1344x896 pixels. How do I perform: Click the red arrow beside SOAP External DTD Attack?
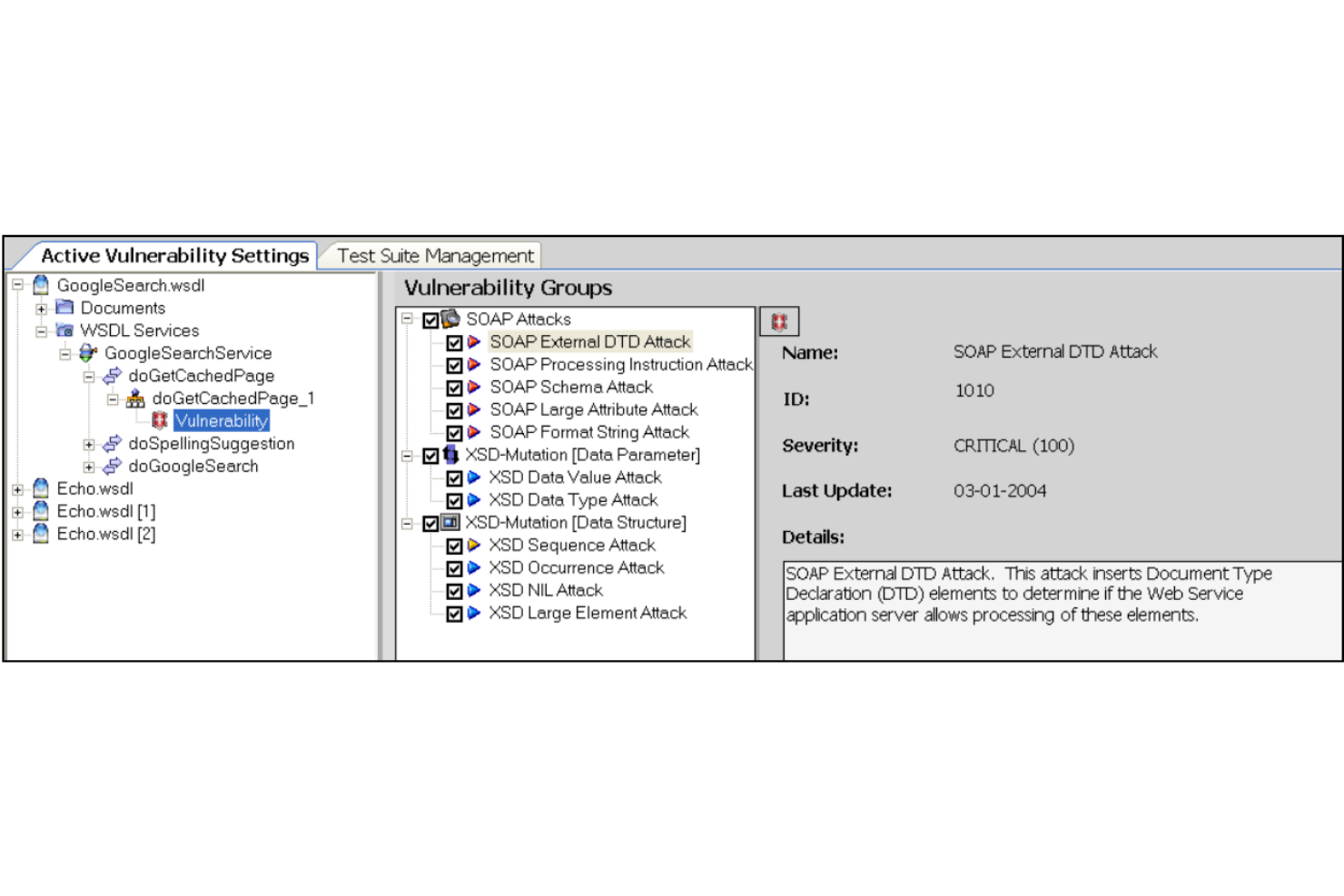pyautogui.click(x=474, y=342)
